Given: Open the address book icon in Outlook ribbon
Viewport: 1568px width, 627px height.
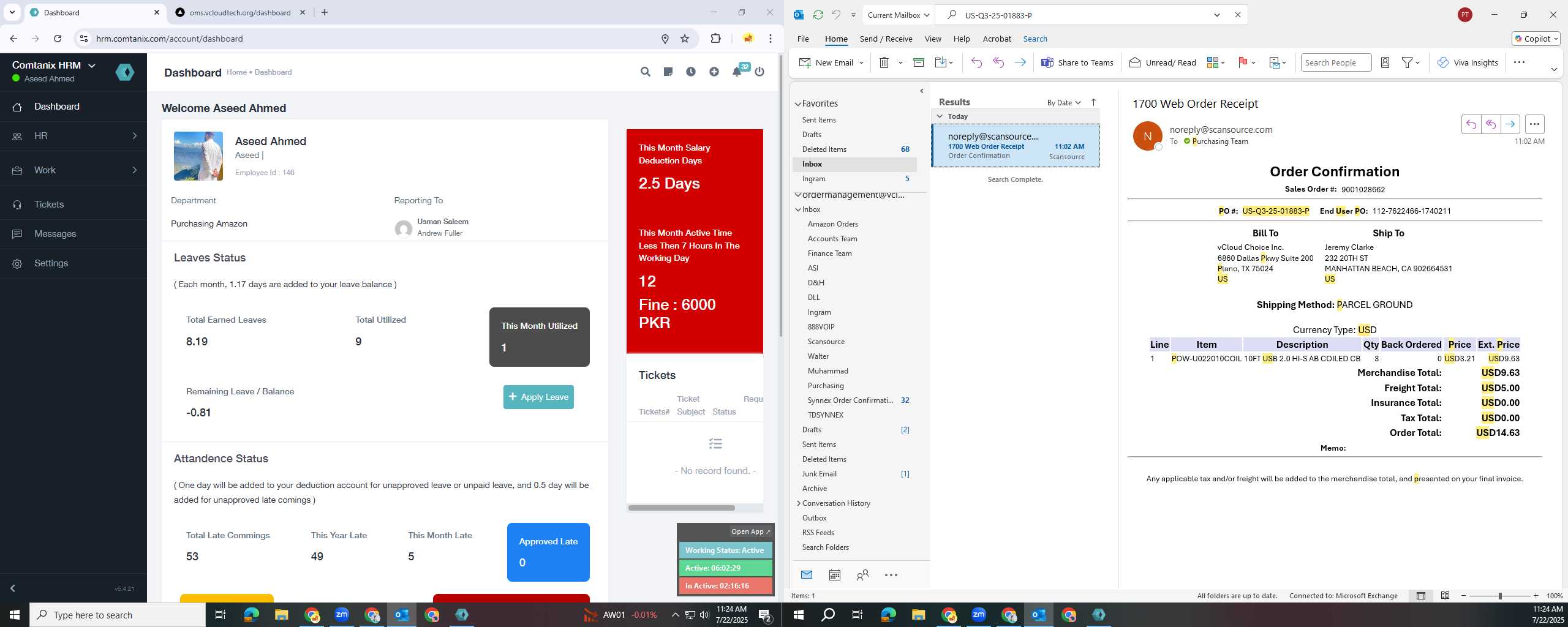Looking at the screenshot, I should 1385,62.
